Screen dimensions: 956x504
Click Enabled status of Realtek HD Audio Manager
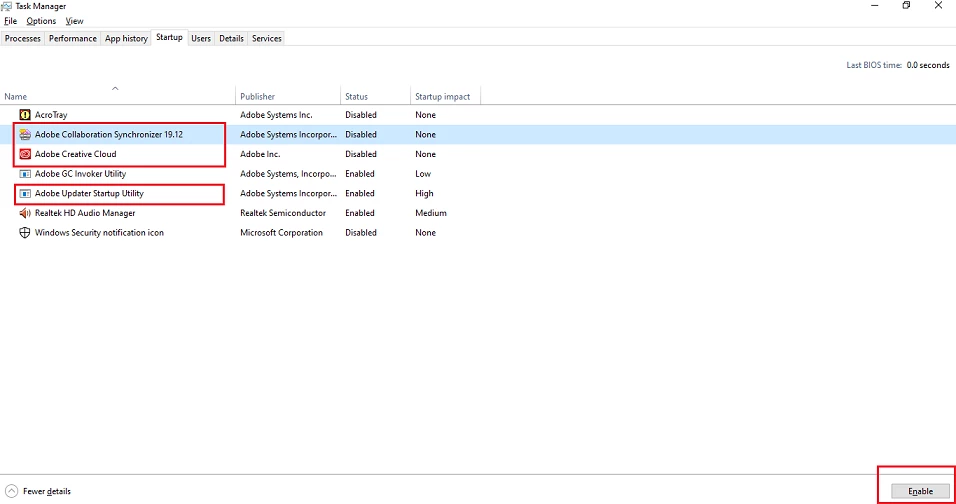click(x=360, y=213)
